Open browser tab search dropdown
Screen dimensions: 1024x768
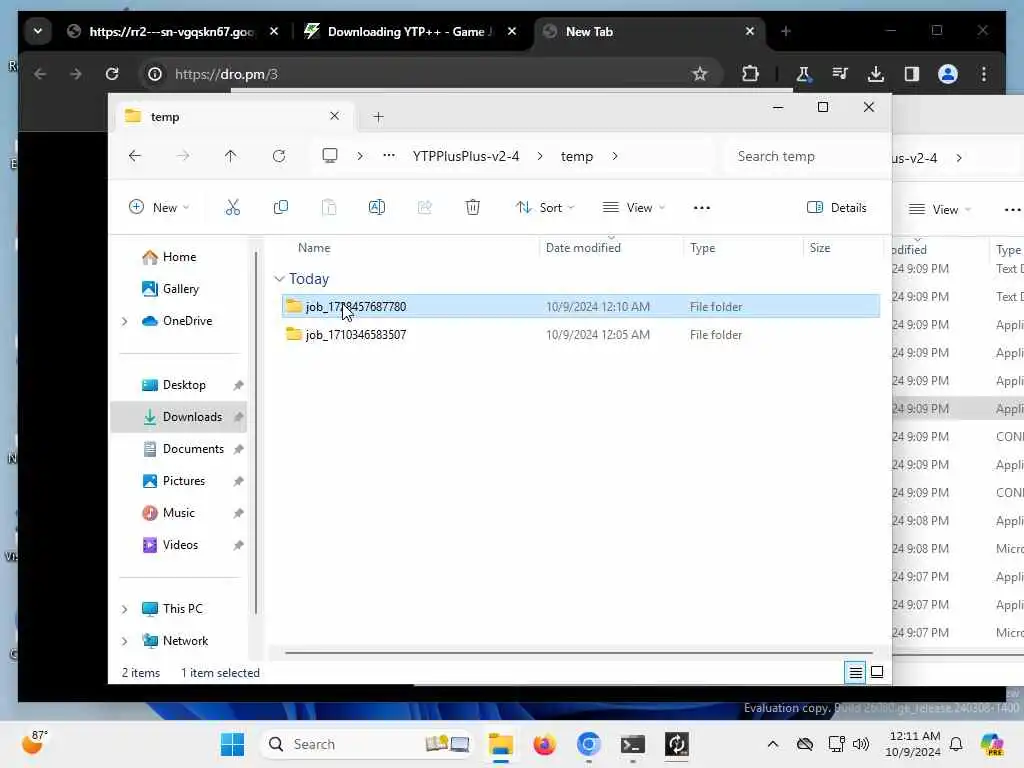point(38,31)
